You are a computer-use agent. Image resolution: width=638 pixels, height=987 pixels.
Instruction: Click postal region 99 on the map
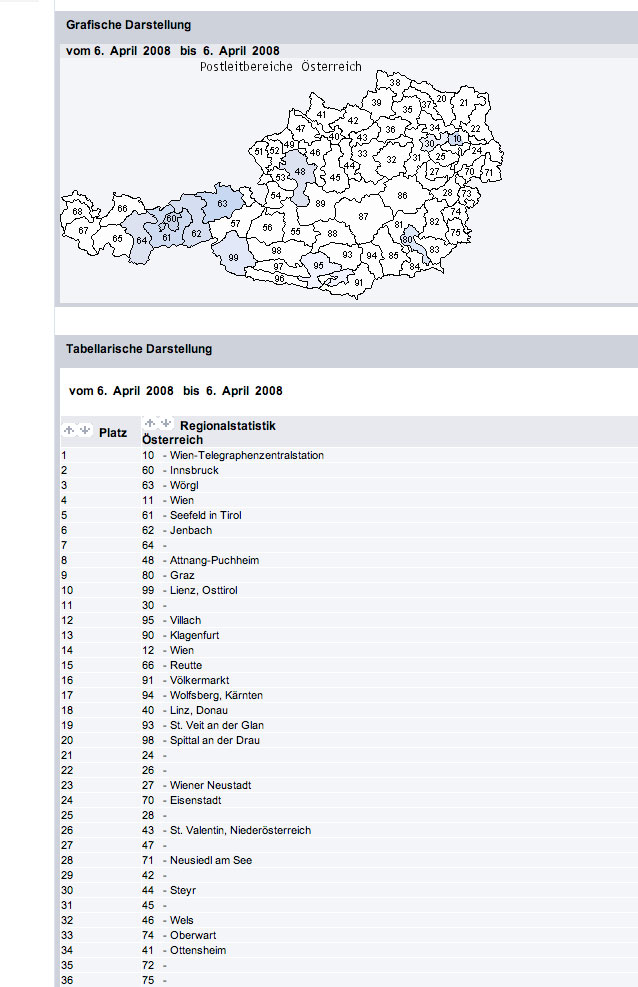(233, 258)
